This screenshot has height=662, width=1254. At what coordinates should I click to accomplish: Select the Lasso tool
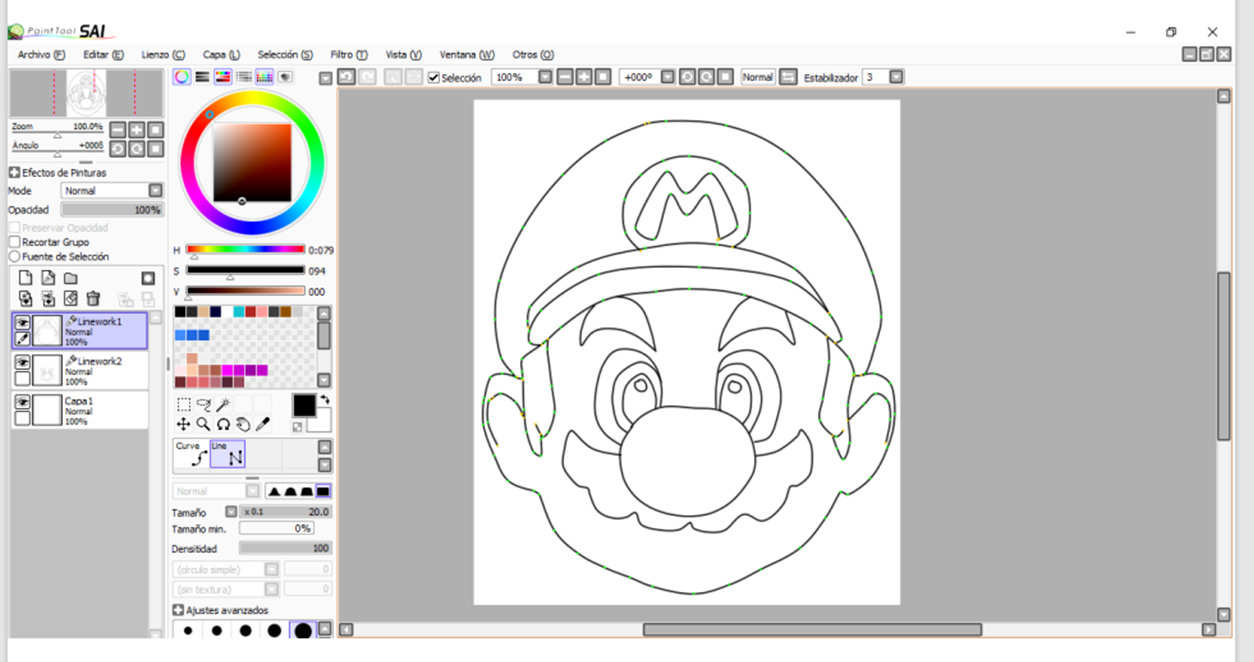(x=204, y=405)
